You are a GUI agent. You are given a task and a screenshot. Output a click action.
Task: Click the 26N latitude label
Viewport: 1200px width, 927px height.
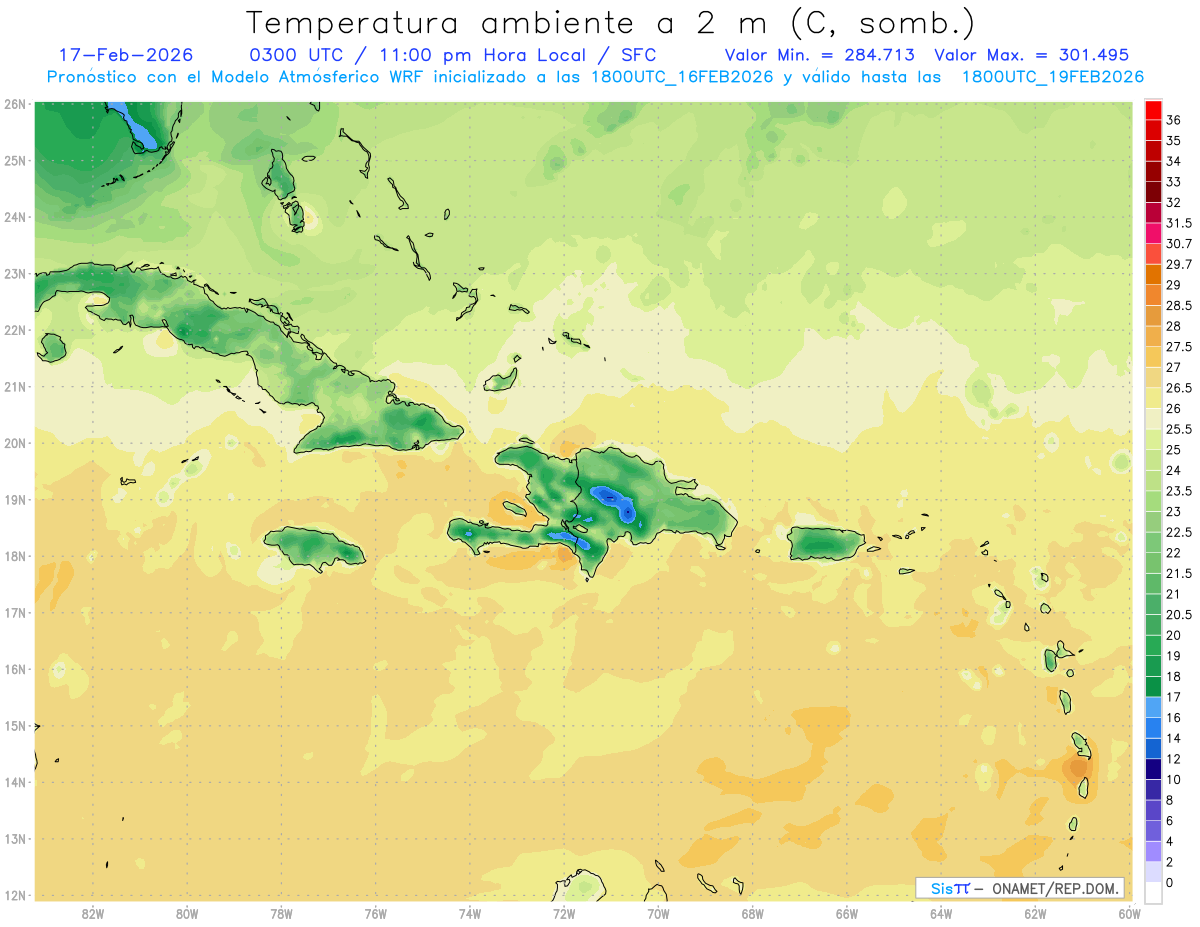(14, 104)
